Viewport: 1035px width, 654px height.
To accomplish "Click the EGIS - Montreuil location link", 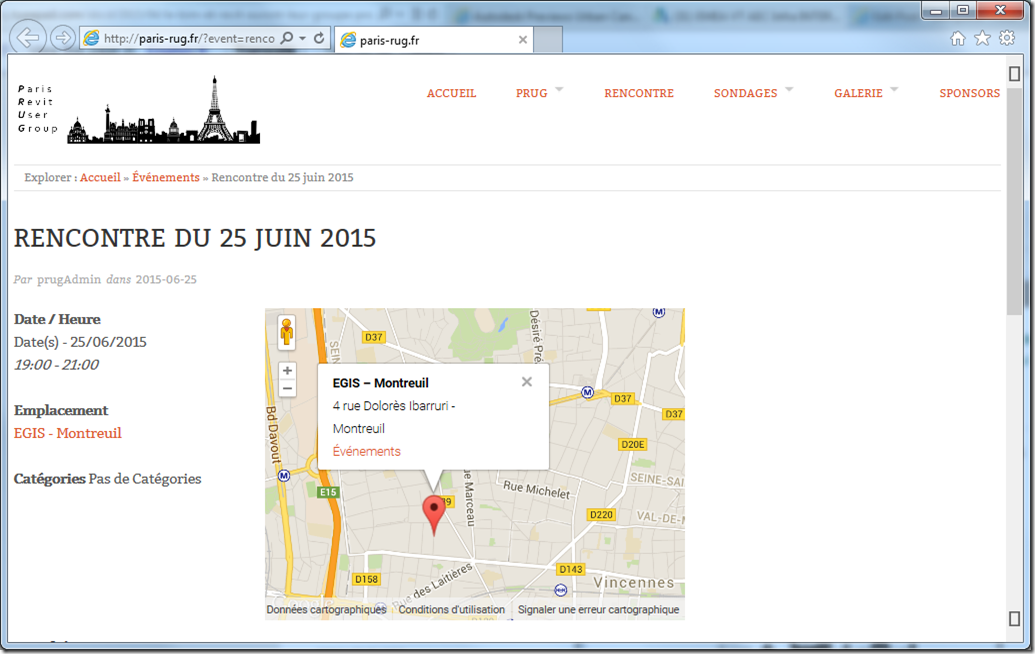I will click(x=68, y=433).
